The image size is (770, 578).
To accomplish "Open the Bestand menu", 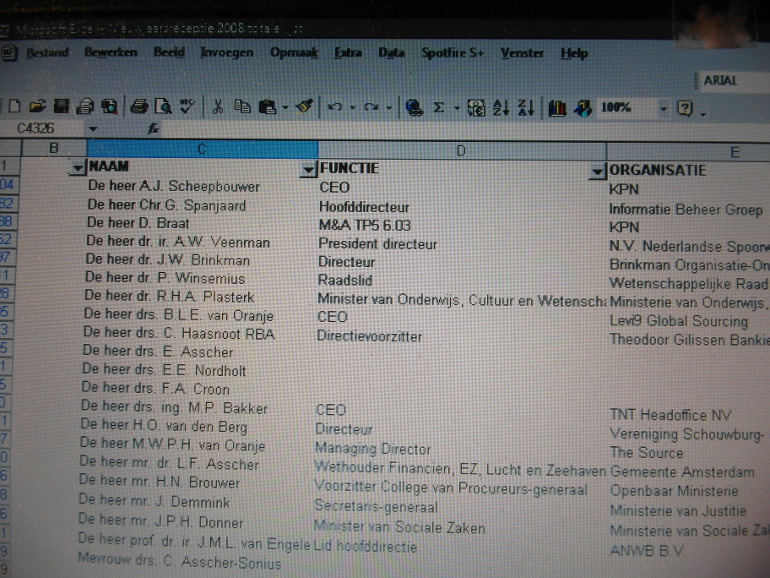I will tap(47, 52).
